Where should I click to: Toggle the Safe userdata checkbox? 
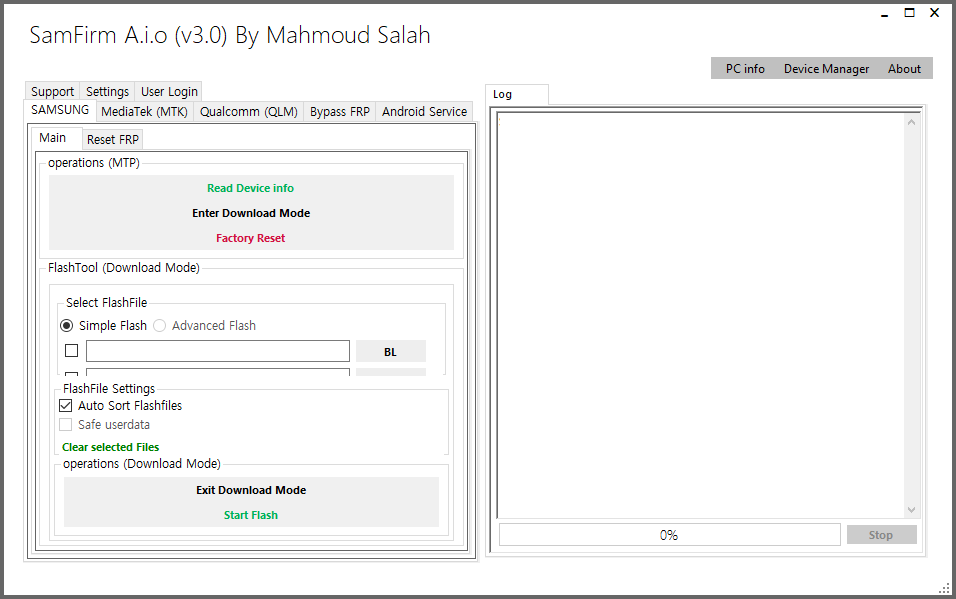[65, 425]
